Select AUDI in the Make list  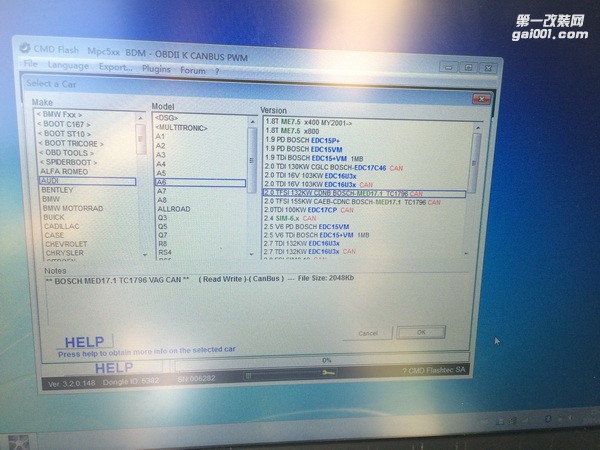pos(54,180)
